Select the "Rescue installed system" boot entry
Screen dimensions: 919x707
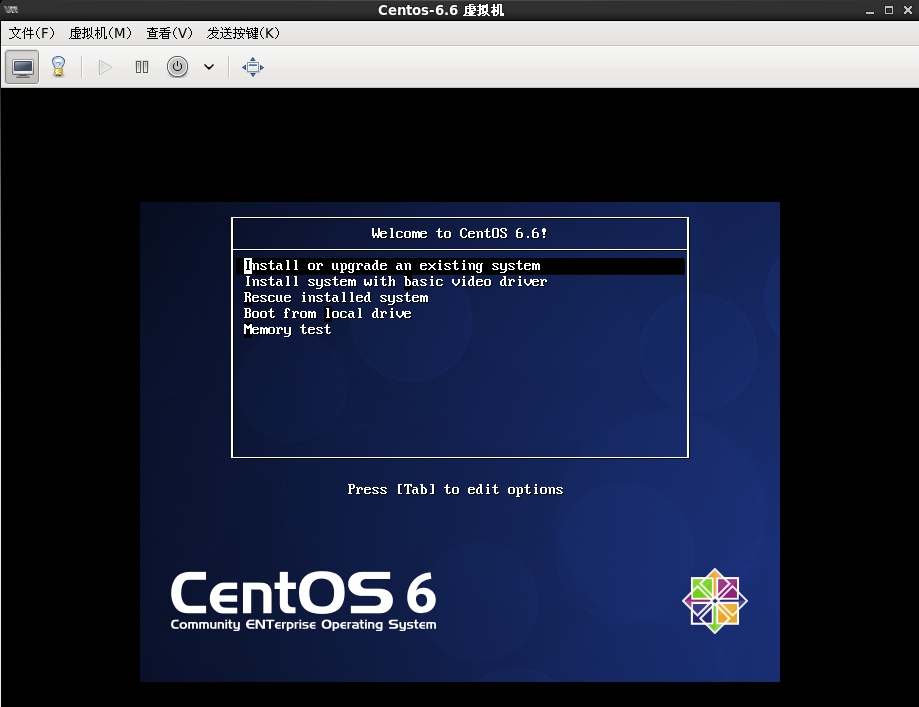click(336, 298)
